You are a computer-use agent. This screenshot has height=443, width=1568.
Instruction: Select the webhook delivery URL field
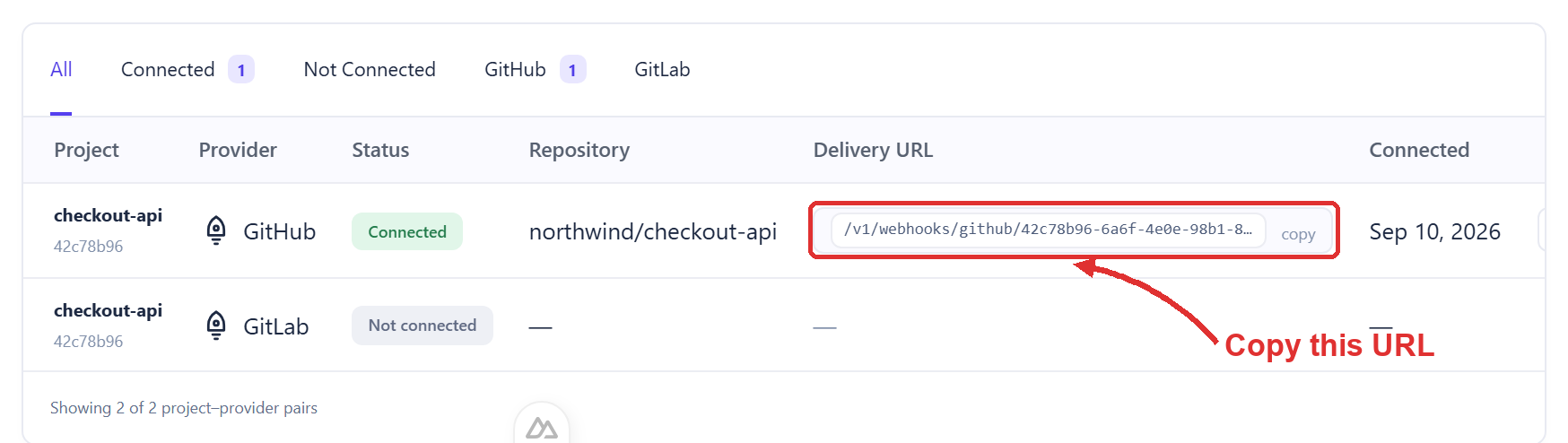(x=1048, y=230)
